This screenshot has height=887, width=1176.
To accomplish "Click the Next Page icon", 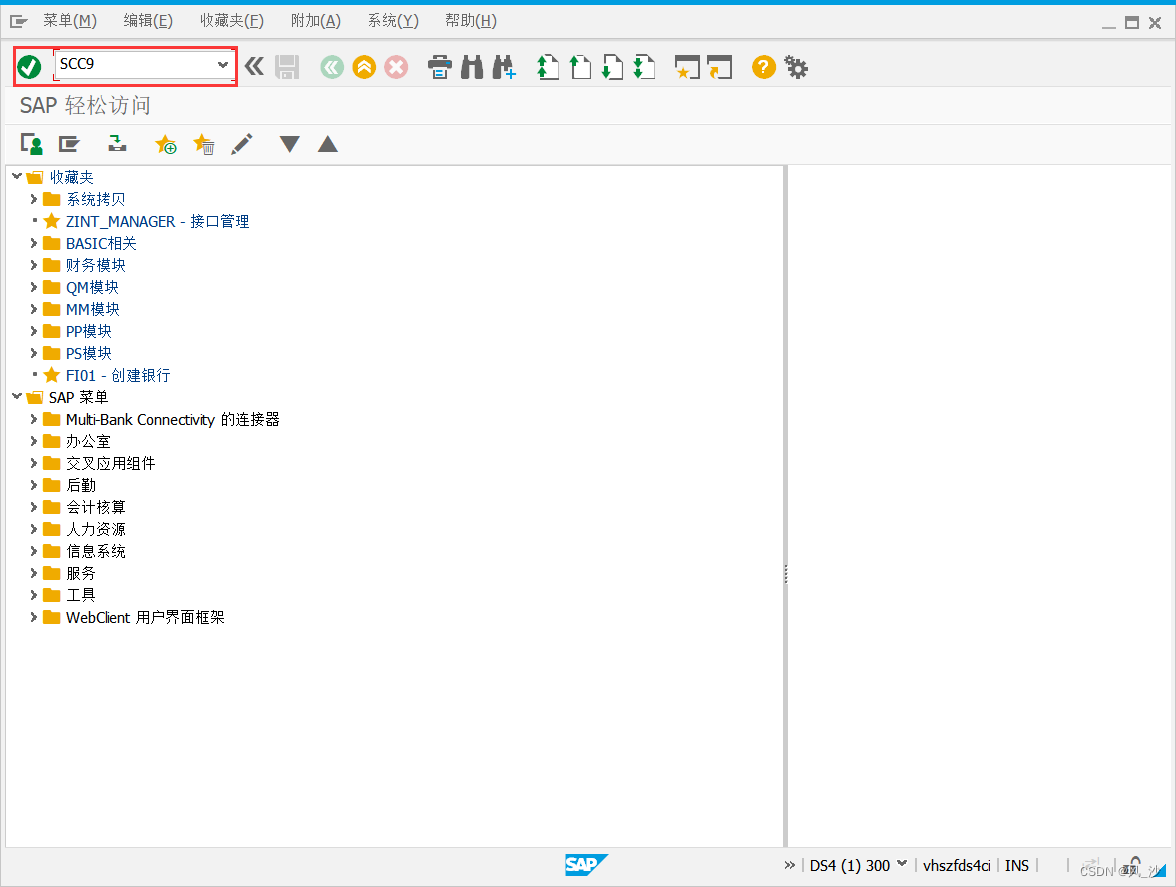I will [x=613, y=67].
